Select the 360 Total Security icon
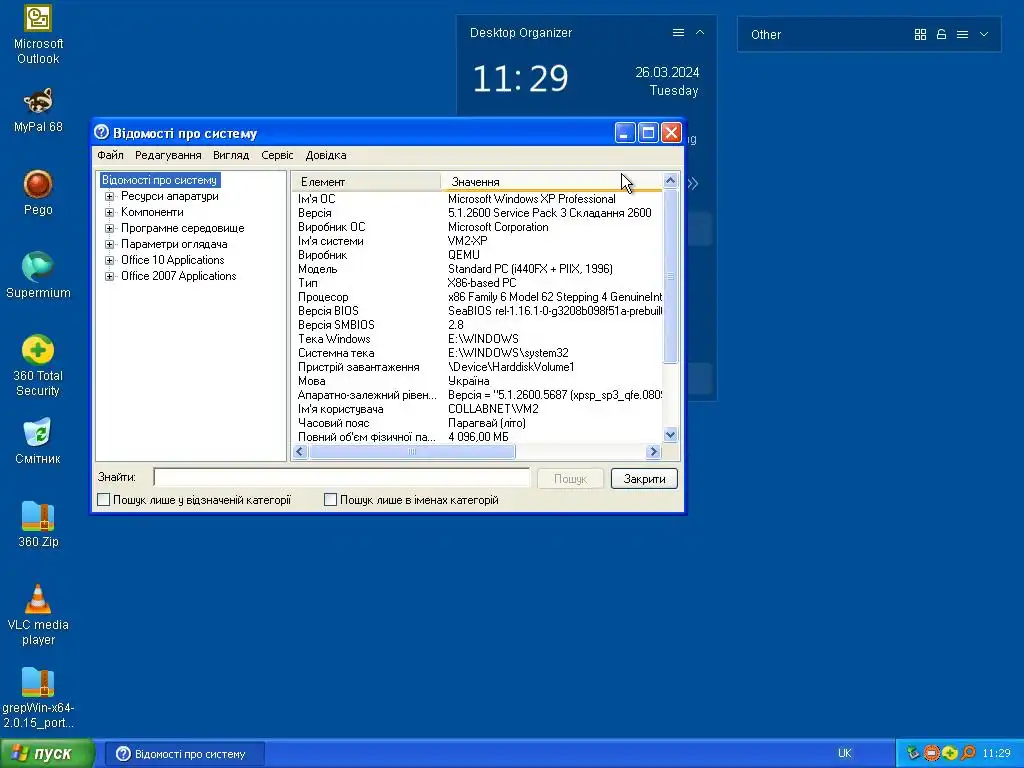 (38, 366)
